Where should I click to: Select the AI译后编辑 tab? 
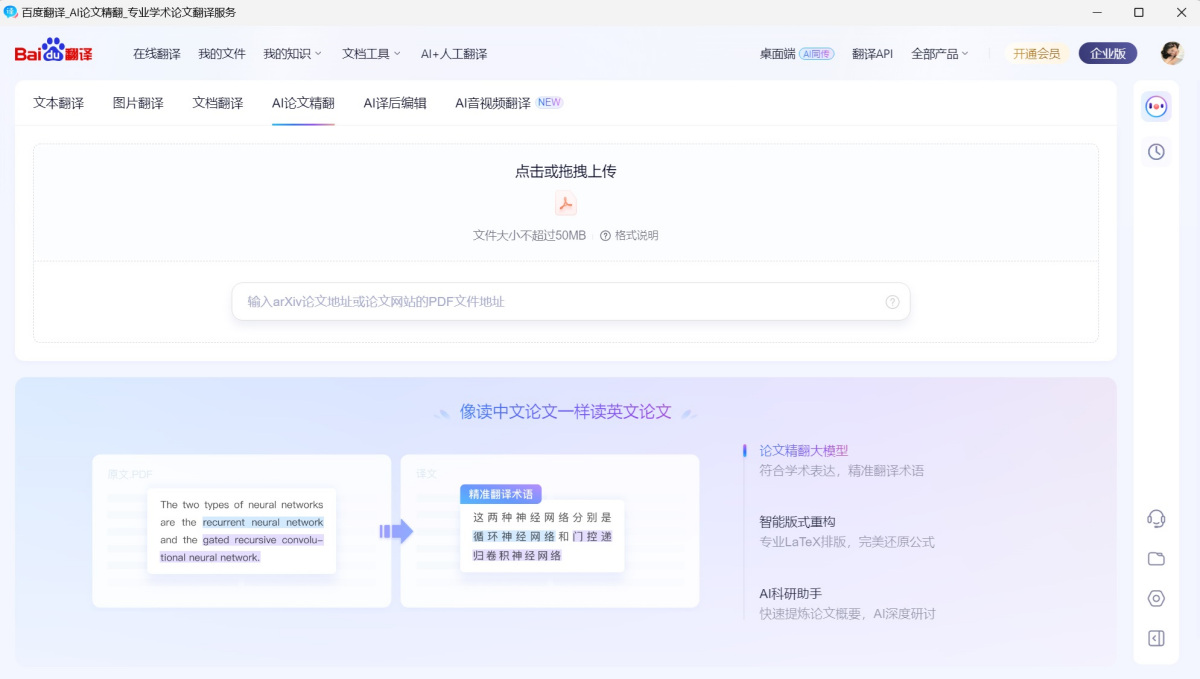(x=394, y=102)
